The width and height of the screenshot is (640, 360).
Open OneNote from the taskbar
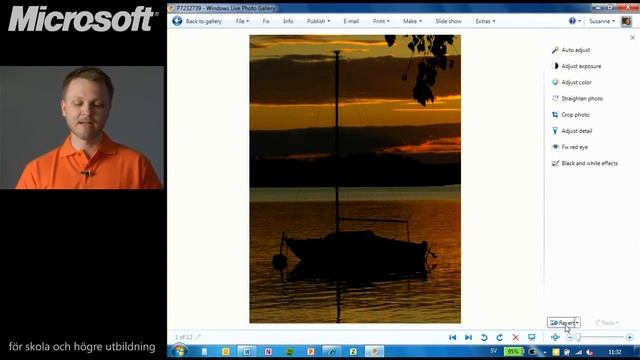coord(268,351)
